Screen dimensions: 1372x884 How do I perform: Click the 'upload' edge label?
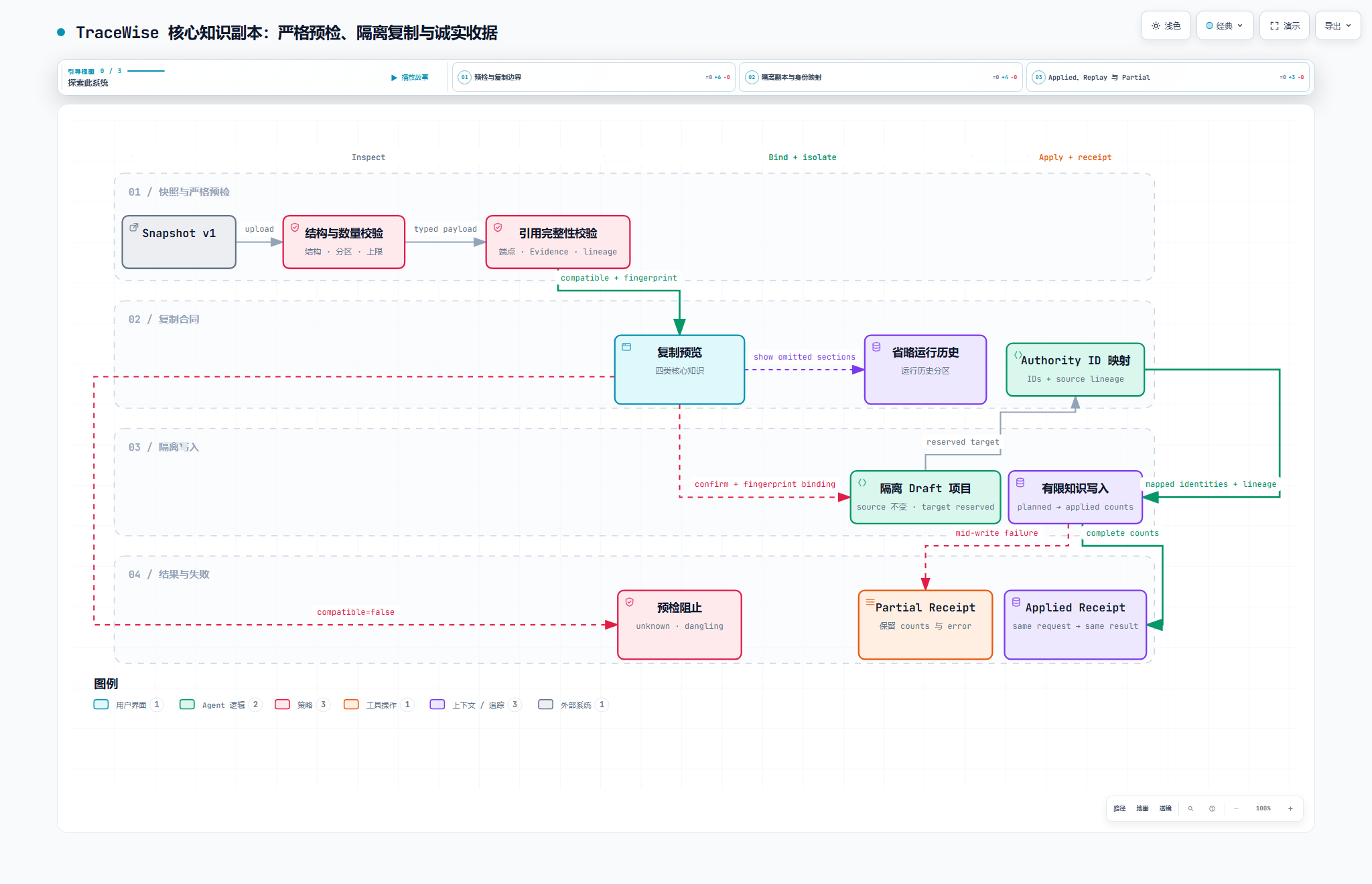point(259,229)
